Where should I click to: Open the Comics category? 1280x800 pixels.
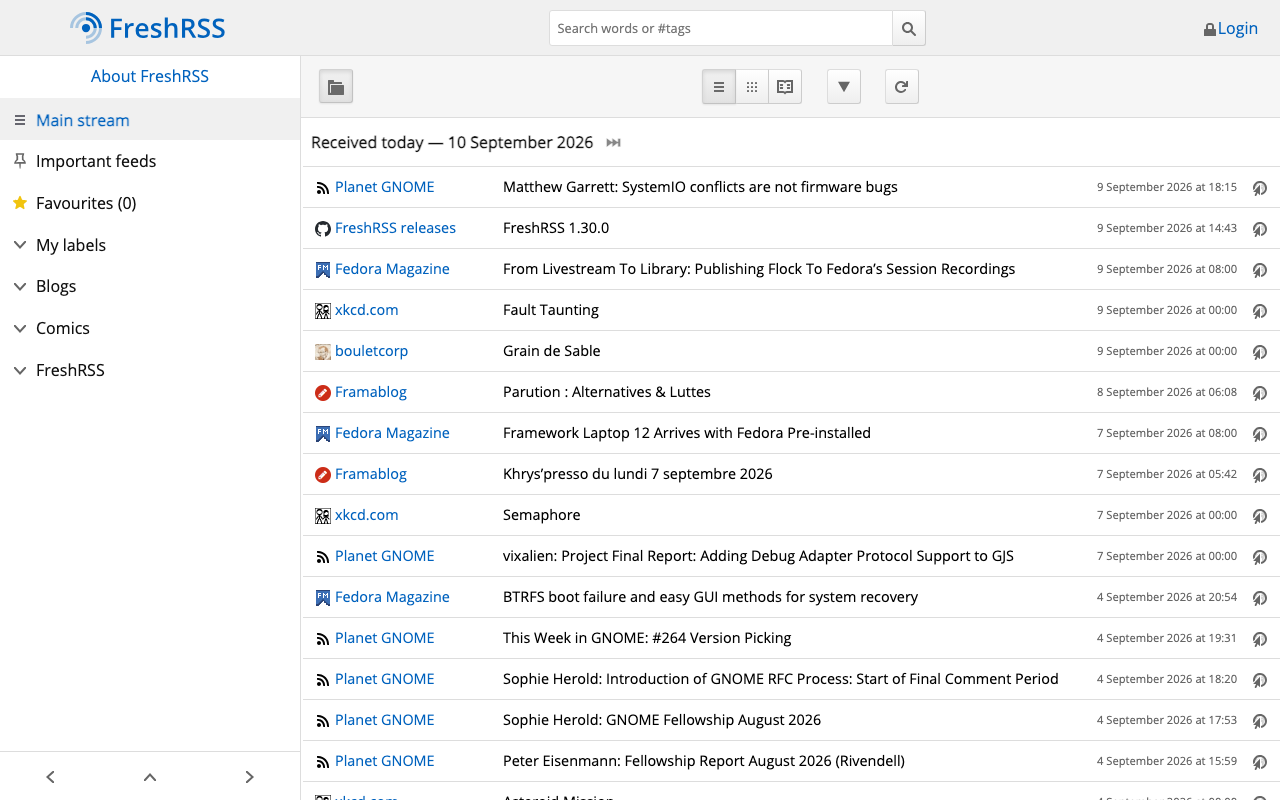[x=63, y=328]
